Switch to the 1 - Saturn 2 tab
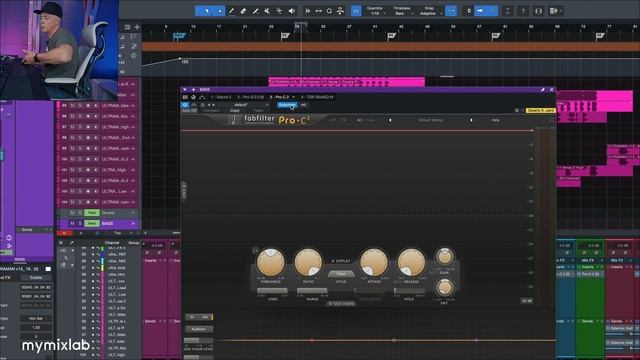 221,97
